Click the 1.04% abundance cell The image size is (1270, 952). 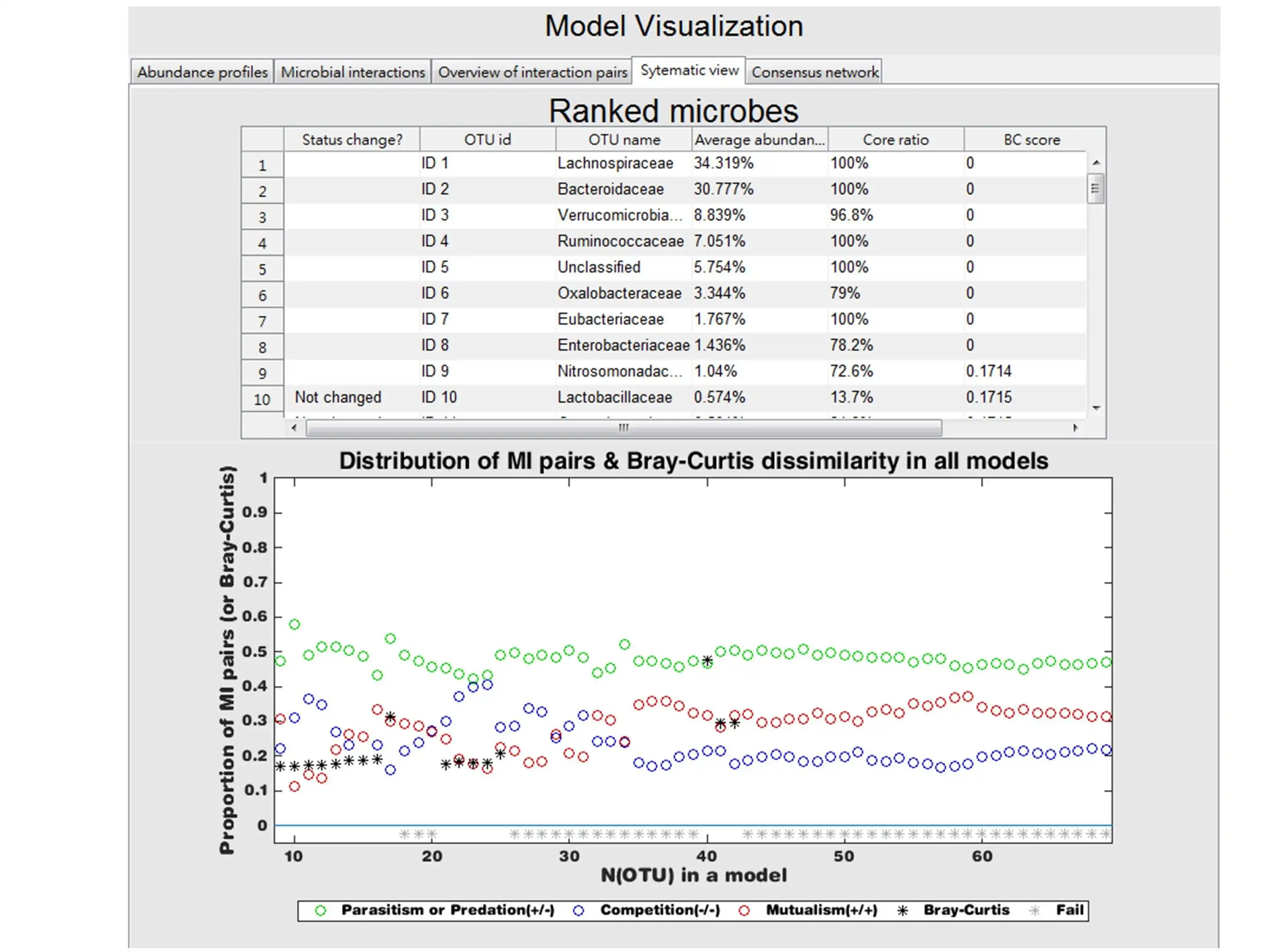[759, 371]
